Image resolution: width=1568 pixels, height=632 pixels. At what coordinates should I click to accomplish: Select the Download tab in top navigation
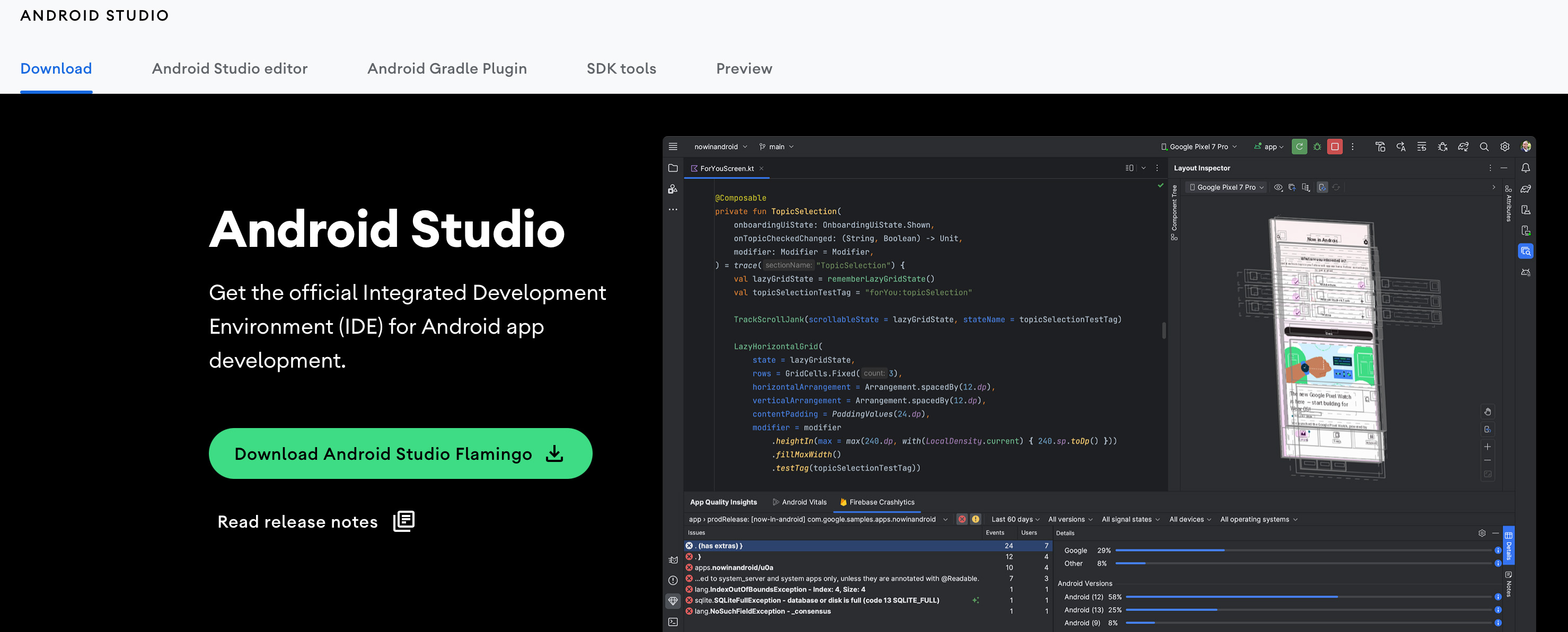point(56,68)
